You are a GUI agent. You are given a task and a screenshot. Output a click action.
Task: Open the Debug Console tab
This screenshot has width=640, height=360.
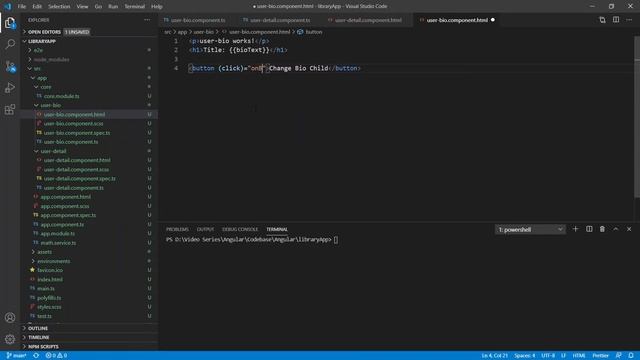[x=240, y=229]
